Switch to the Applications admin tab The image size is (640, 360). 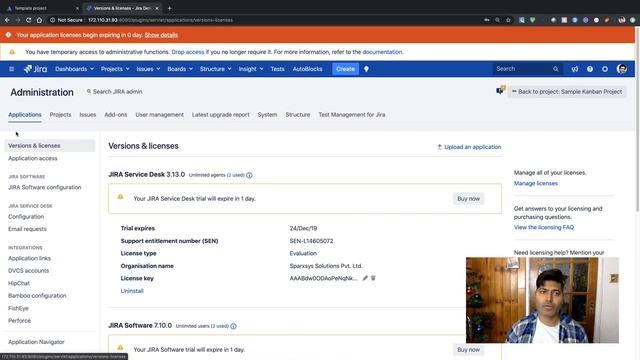click(25, 115)
